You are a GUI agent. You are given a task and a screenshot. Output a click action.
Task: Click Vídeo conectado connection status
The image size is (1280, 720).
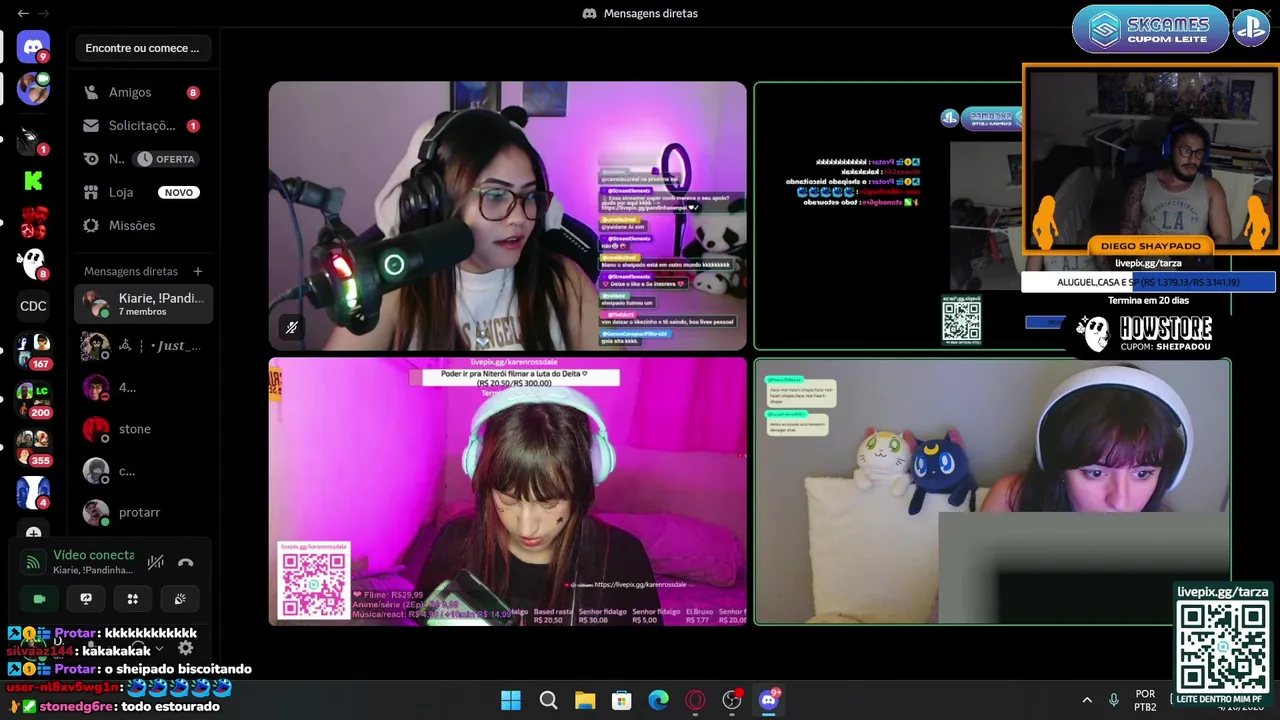tap(93, 555)
